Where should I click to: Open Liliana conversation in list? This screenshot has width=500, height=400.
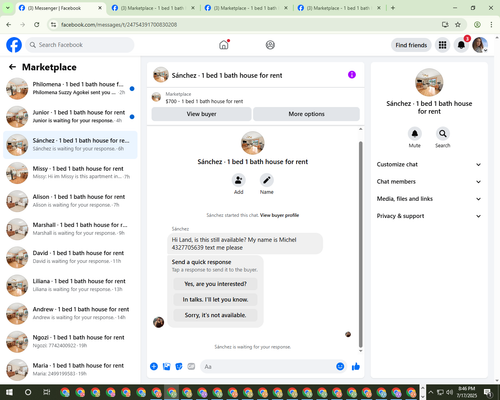coord(70,285)
